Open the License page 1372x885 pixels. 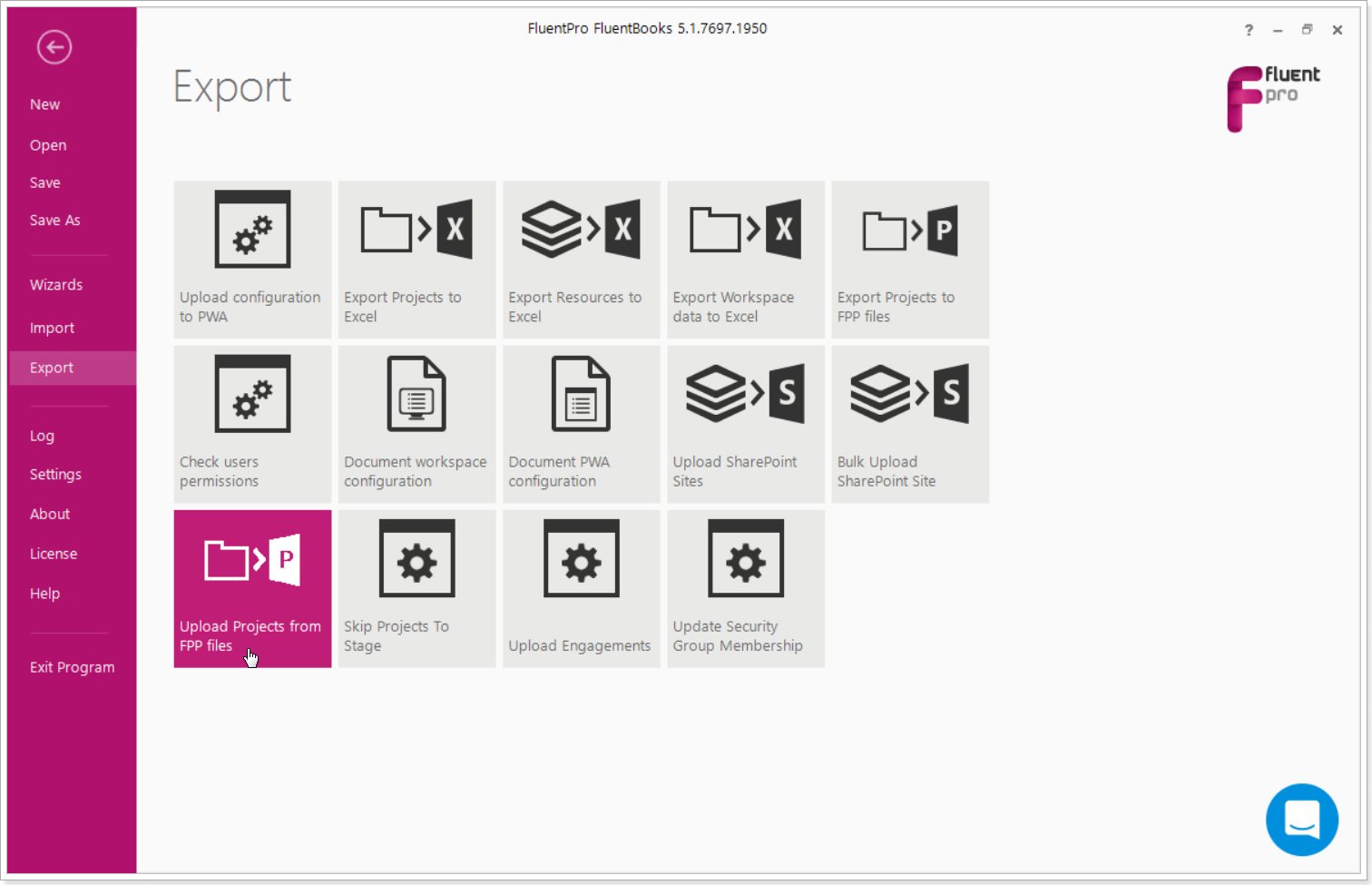tap(54, 553)
